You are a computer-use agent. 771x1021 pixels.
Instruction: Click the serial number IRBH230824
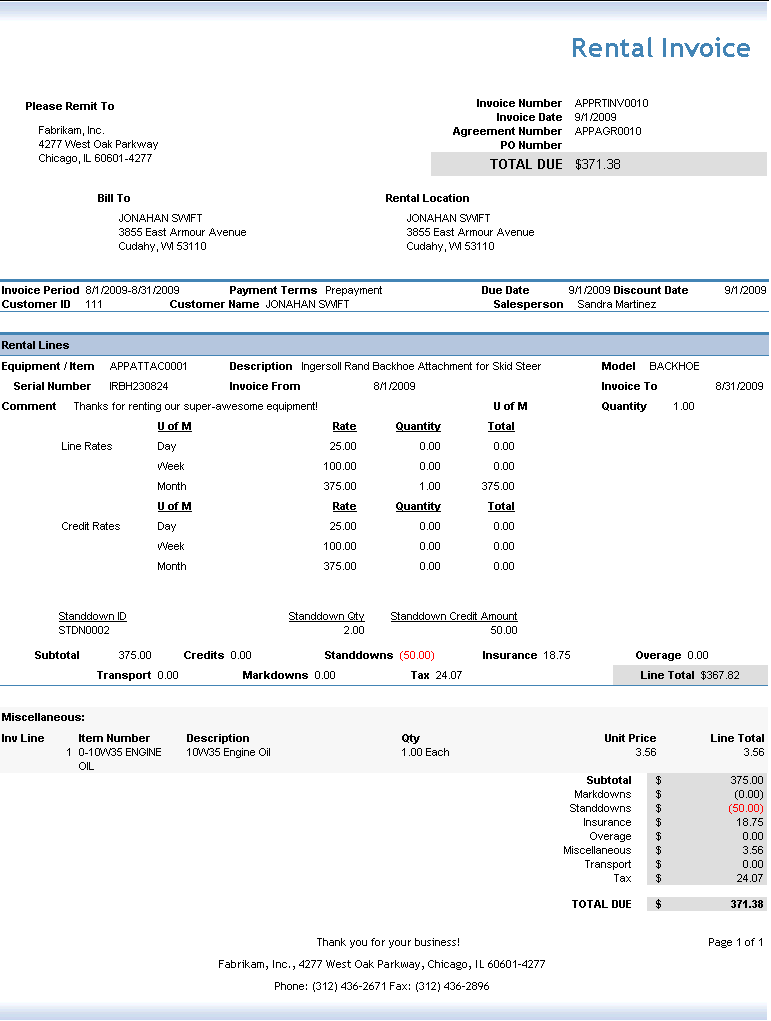(139, 386)
